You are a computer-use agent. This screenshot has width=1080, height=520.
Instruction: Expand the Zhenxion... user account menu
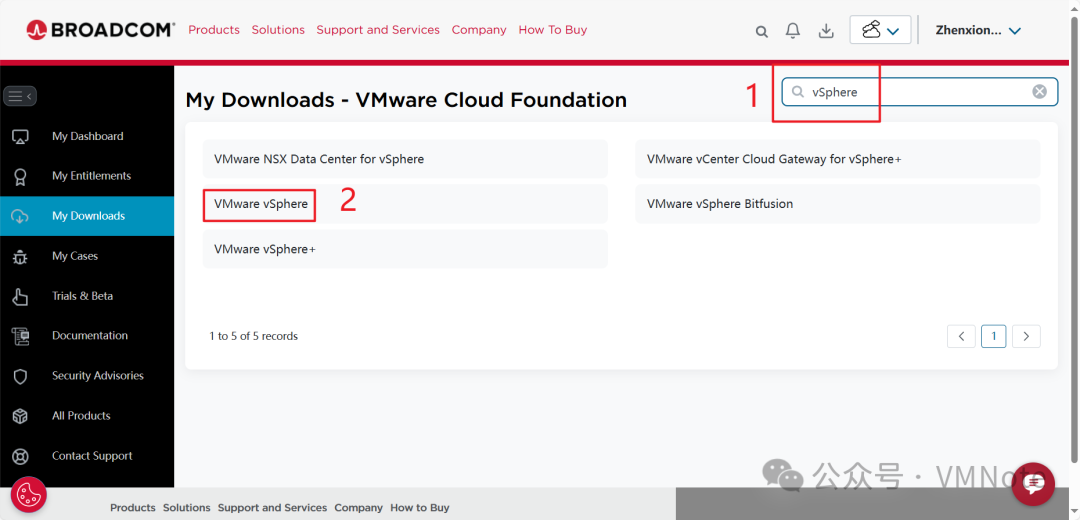pyautogui.click(x=977, y=30)
